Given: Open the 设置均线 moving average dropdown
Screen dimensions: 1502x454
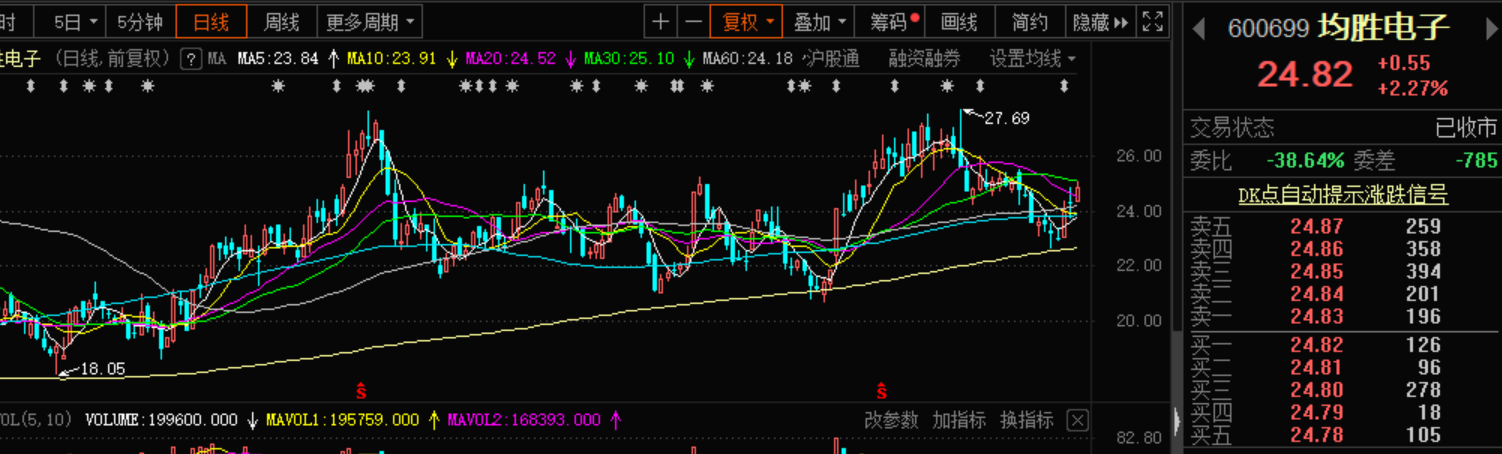Looking at the screenshot, I should (x=1031, y=59).
